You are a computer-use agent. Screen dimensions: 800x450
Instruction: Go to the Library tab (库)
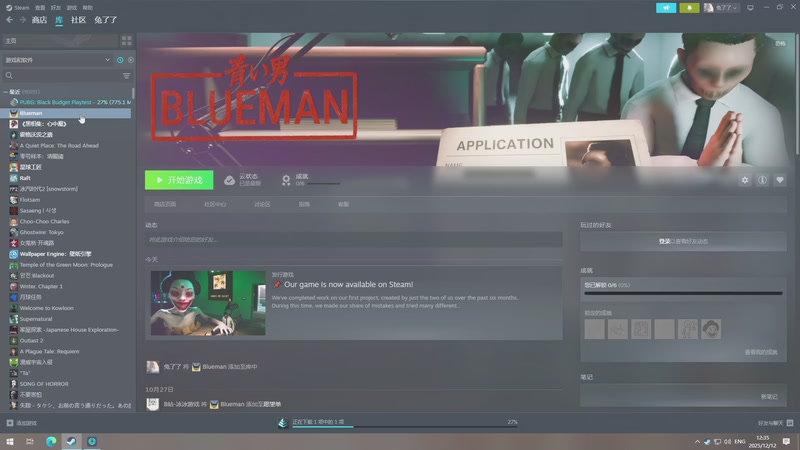pyautogui.click(x=59, y=20)
